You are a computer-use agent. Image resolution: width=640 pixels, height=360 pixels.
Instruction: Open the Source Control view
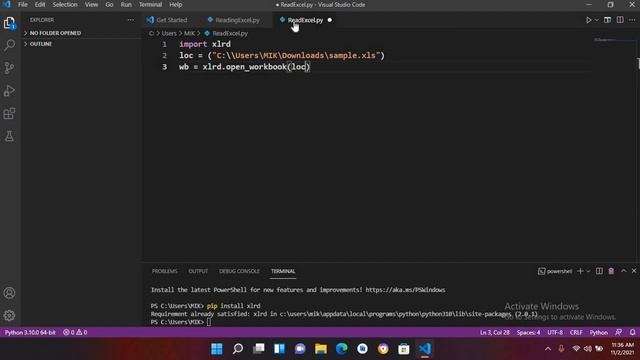pyautogui.click(x=9, y=68)
